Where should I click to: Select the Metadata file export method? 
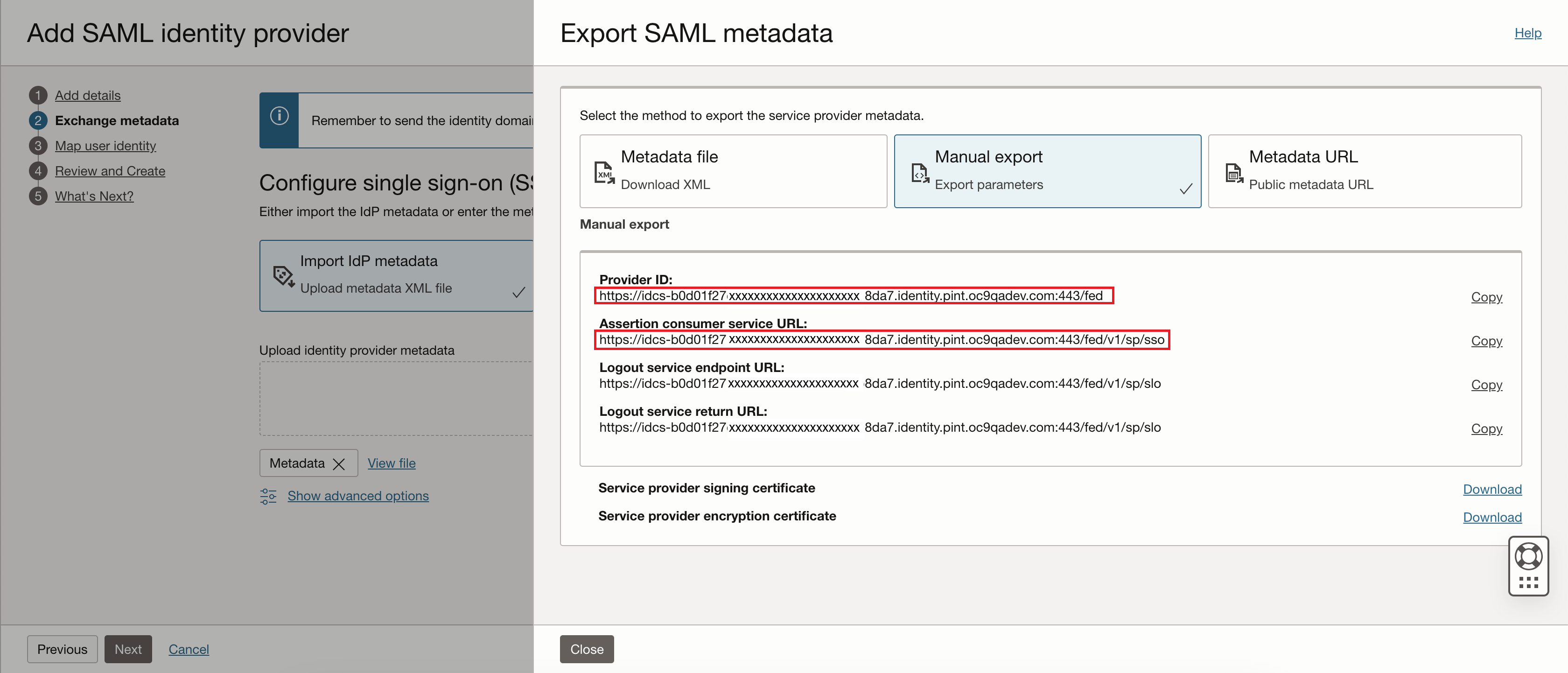pyautogui.click(x=733, y=171)
